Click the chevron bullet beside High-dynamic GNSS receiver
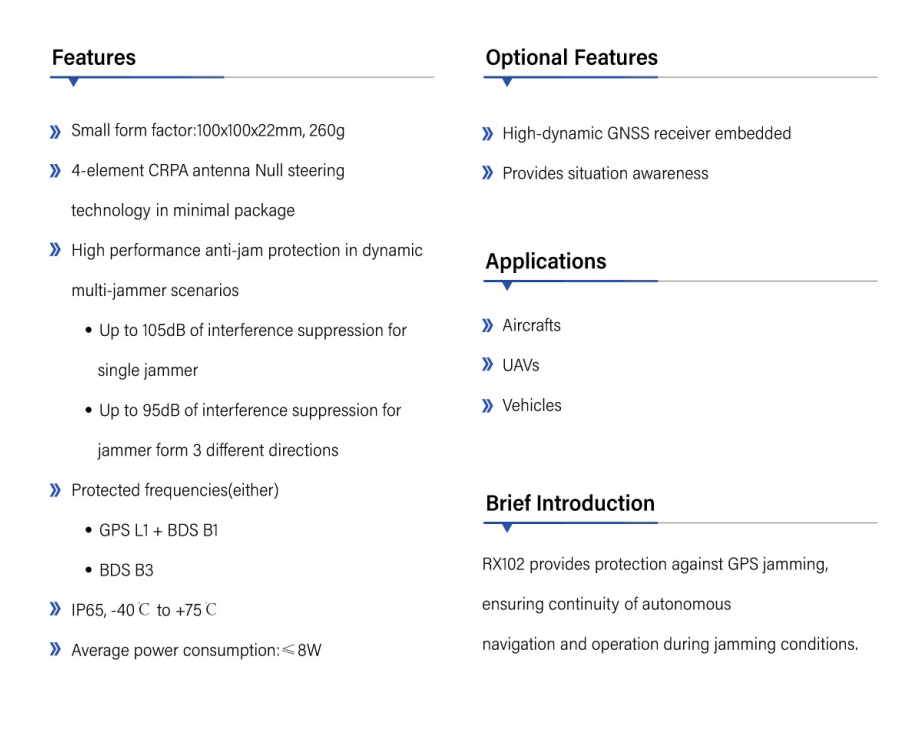The image size is (915, 749). [x=487, y=134]
